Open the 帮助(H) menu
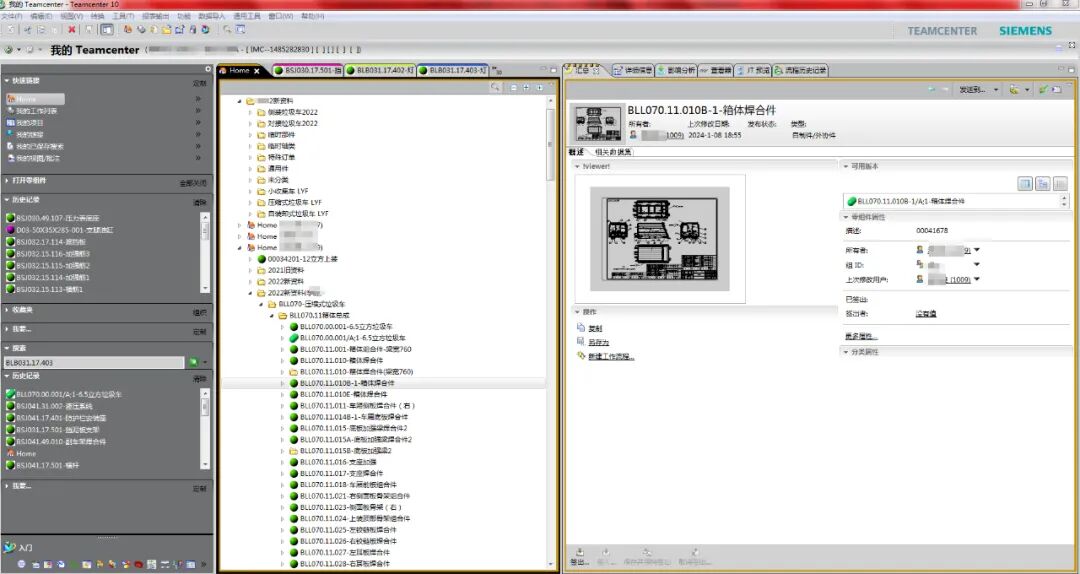This screenshot has height=574, width=1080. point(313,15)
